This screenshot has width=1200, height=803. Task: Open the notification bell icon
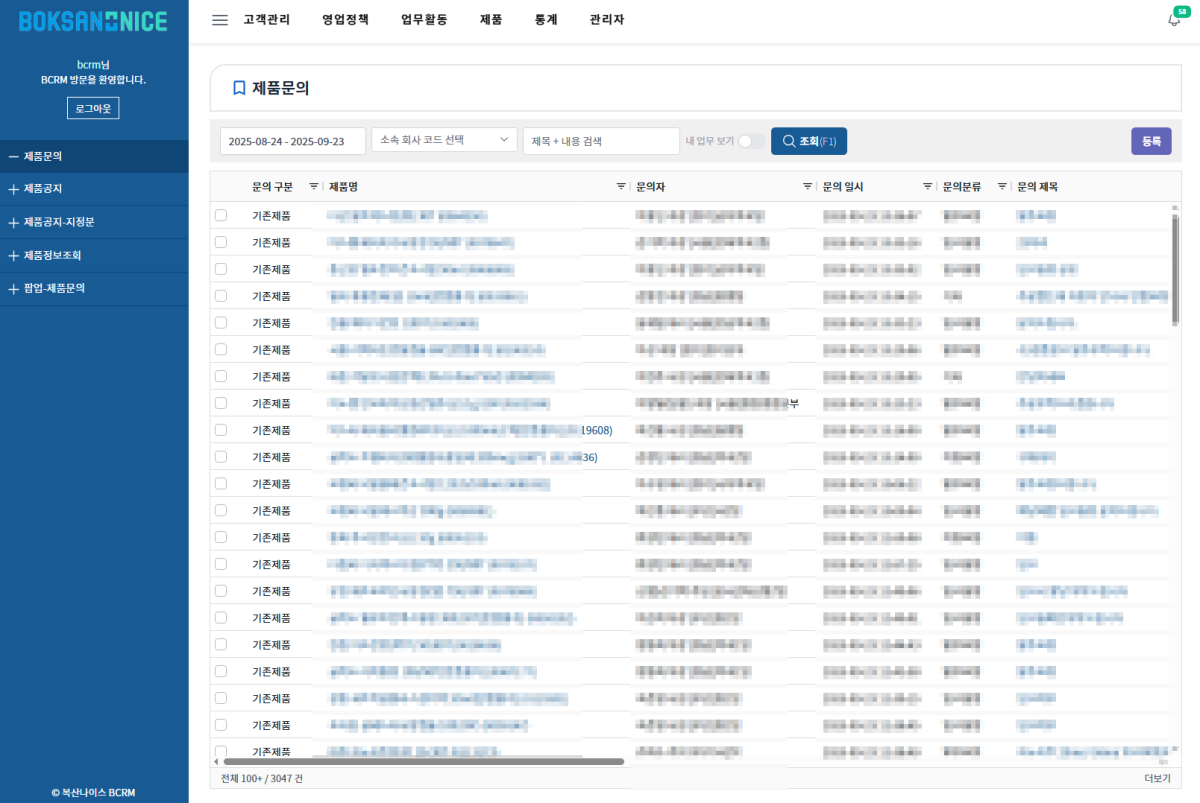click(1174, 20)
